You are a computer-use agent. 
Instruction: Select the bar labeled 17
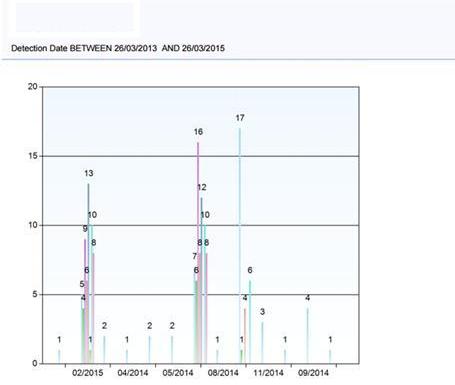coord(240,246)
